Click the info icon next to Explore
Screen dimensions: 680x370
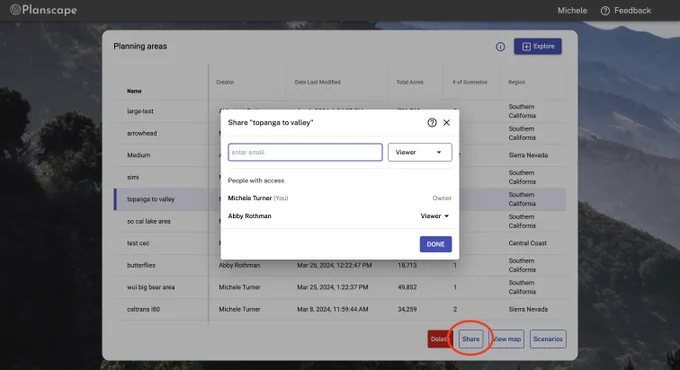[x=500, y=46]
